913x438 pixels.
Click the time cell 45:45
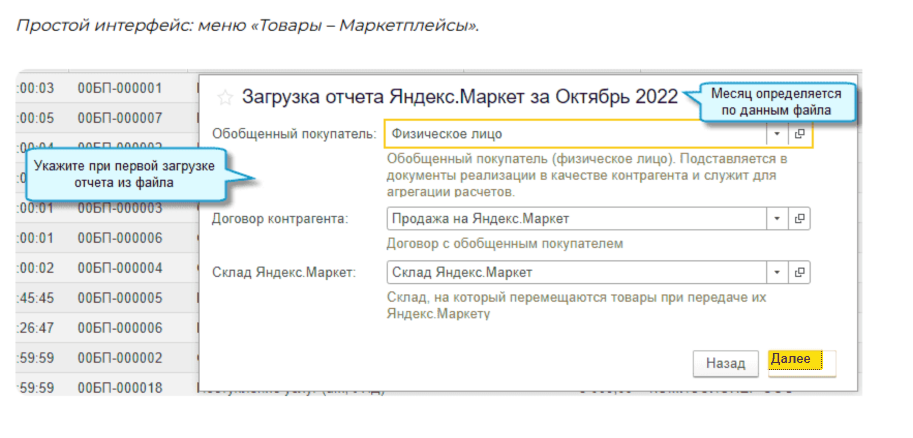[36, 298]
